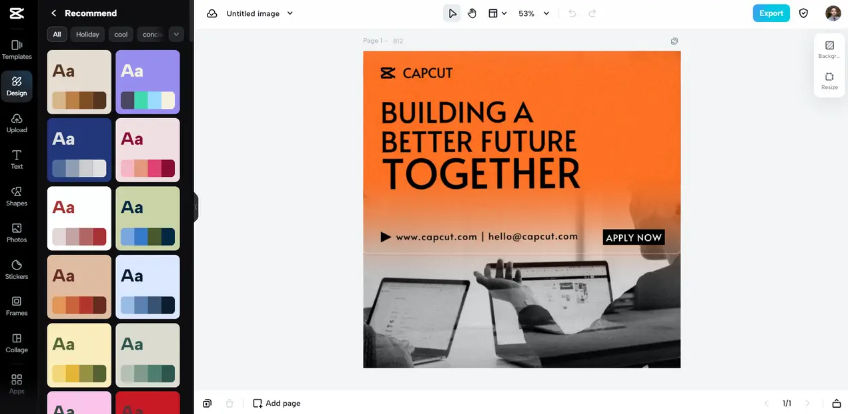Click the APPLY NOW button on canvas
This screenshot has height=414, width=848.
[634, 237]
